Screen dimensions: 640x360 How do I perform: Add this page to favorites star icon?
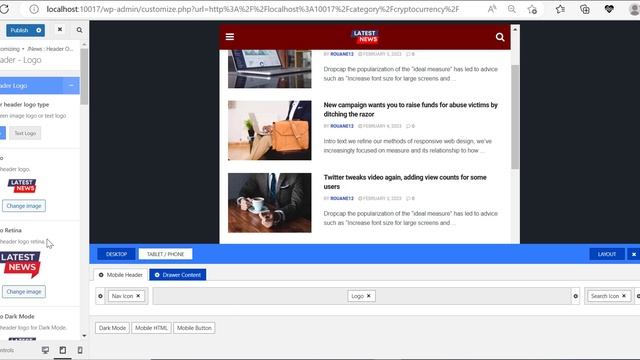point(532,9)
